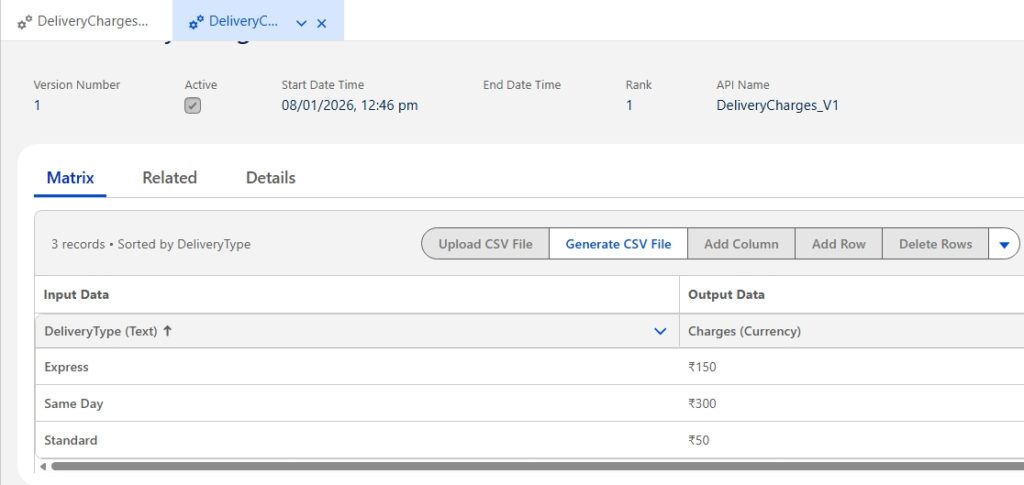The width and height of the screenshot is (1024, 485).
Task: Toggle the Active checkbox
Action: pyautogui.click(x=193, y=105)
